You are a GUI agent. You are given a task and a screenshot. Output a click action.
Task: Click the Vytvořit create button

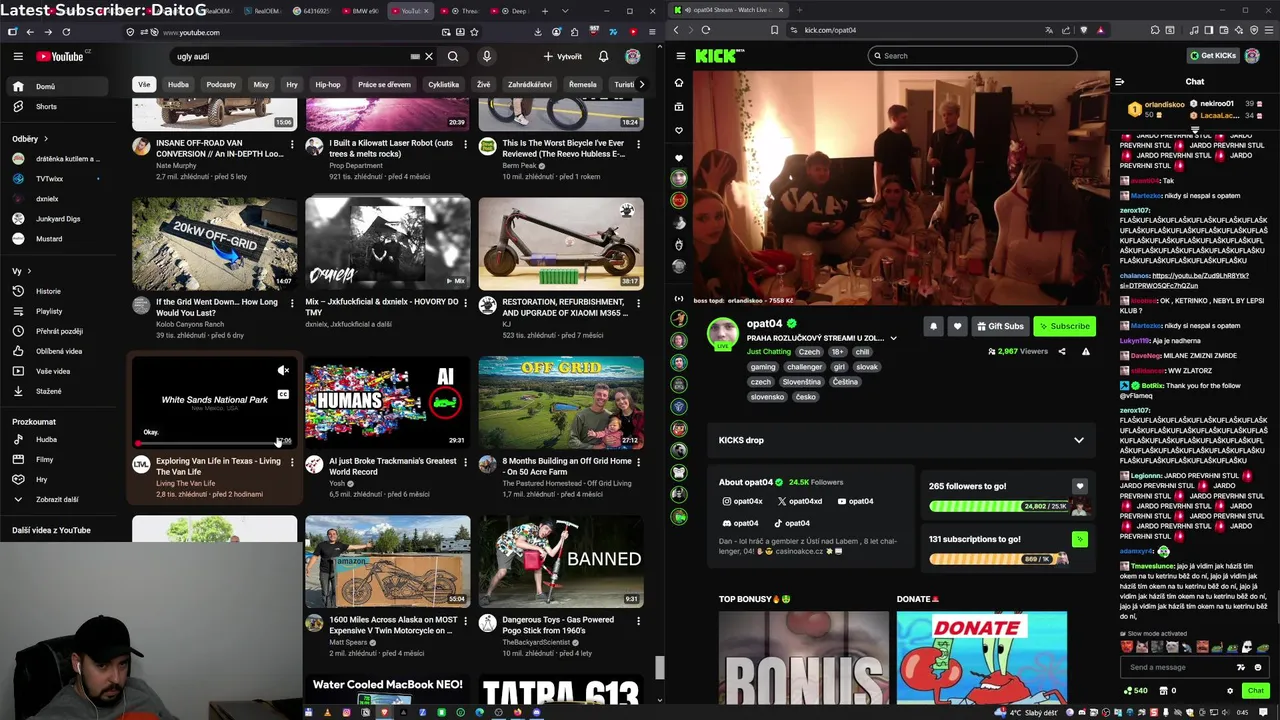point(563,57)
